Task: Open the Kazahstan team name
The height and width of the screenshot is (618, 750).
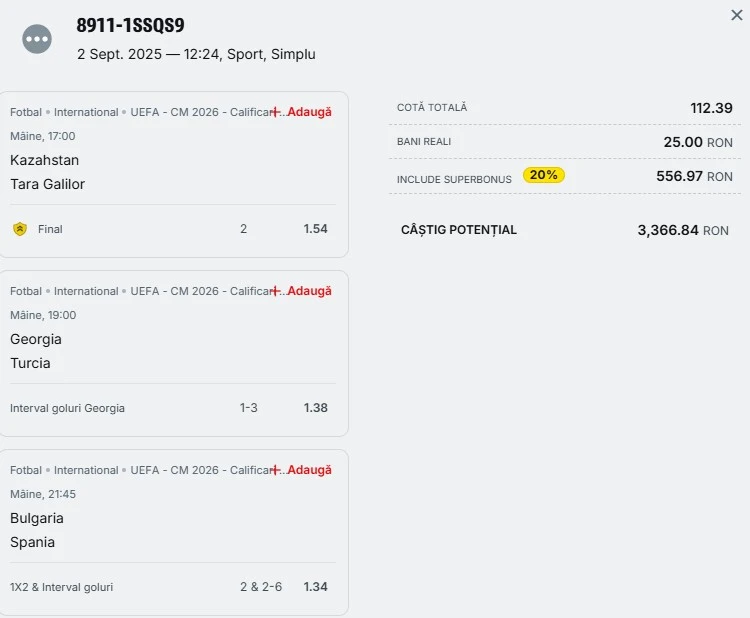Action: pyautogui.click(x=45, y=160)
